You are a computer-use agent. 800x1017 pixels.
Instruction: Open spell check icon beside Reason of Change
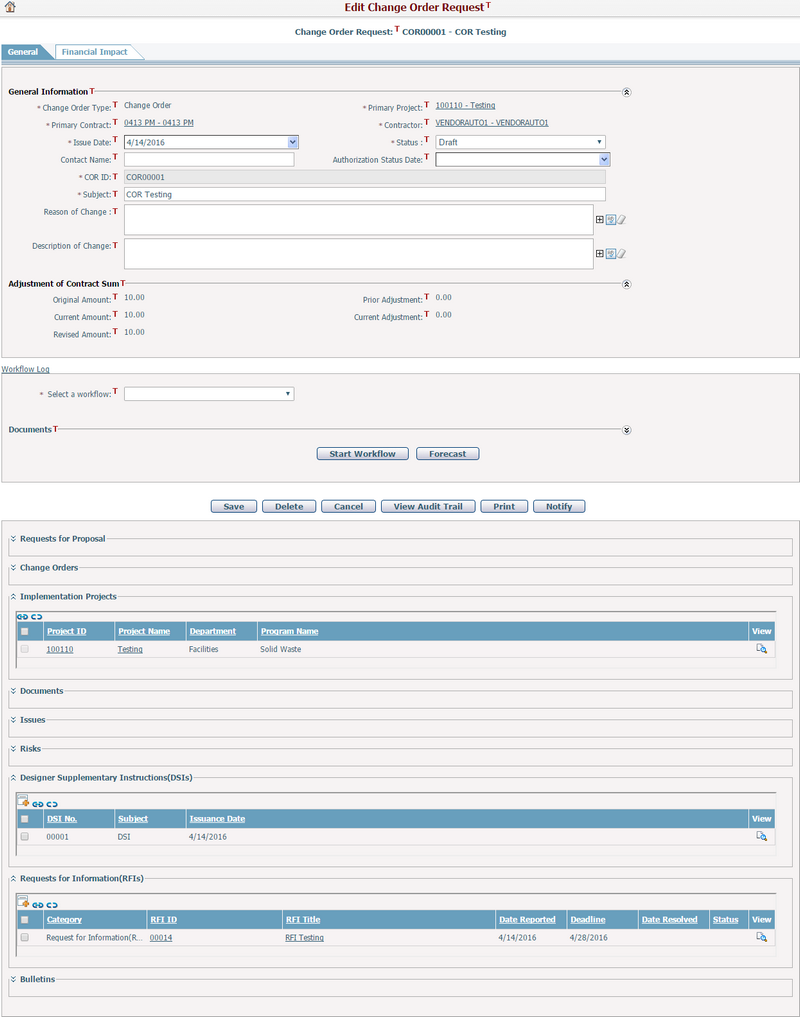tap(610, 220)
